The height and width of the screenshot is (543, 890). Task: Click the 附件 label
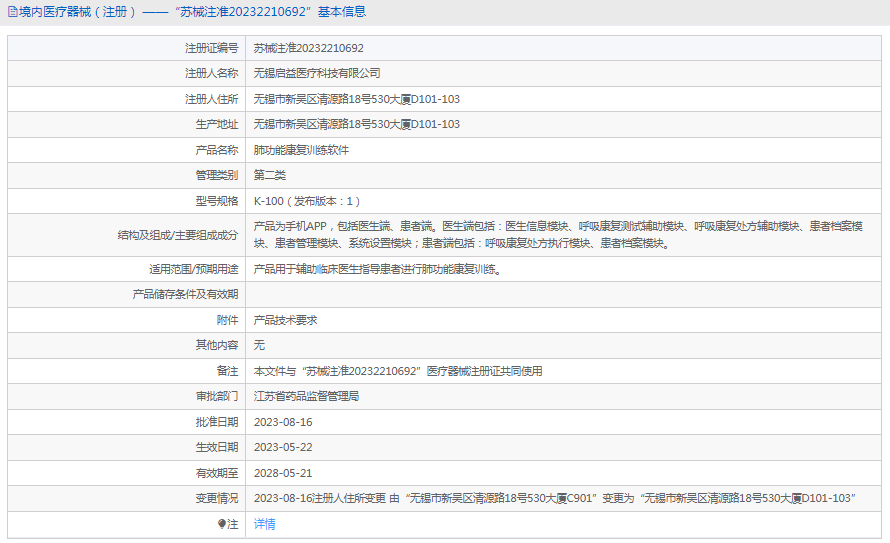(227, 320)
